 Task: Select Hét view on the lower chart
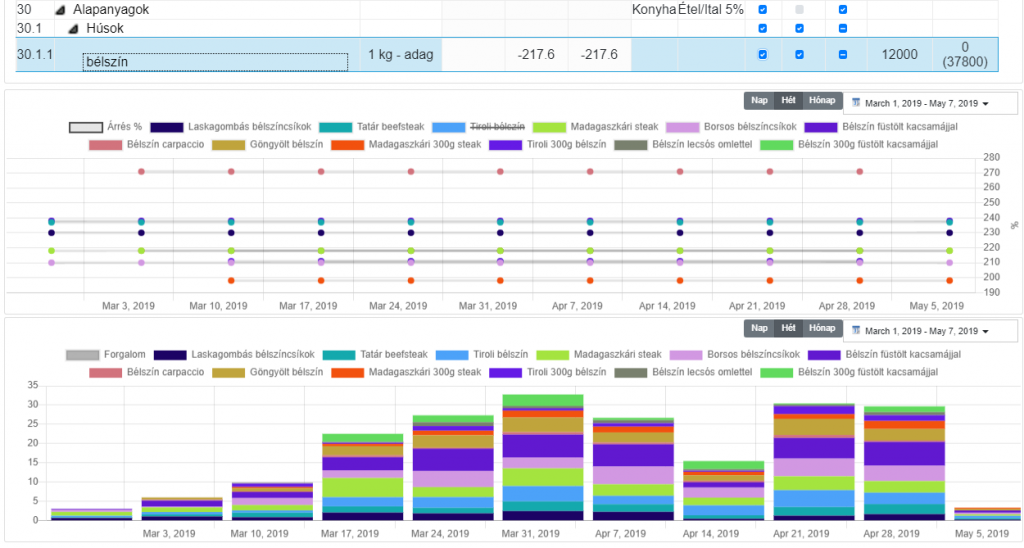click(x=788, y=329)
